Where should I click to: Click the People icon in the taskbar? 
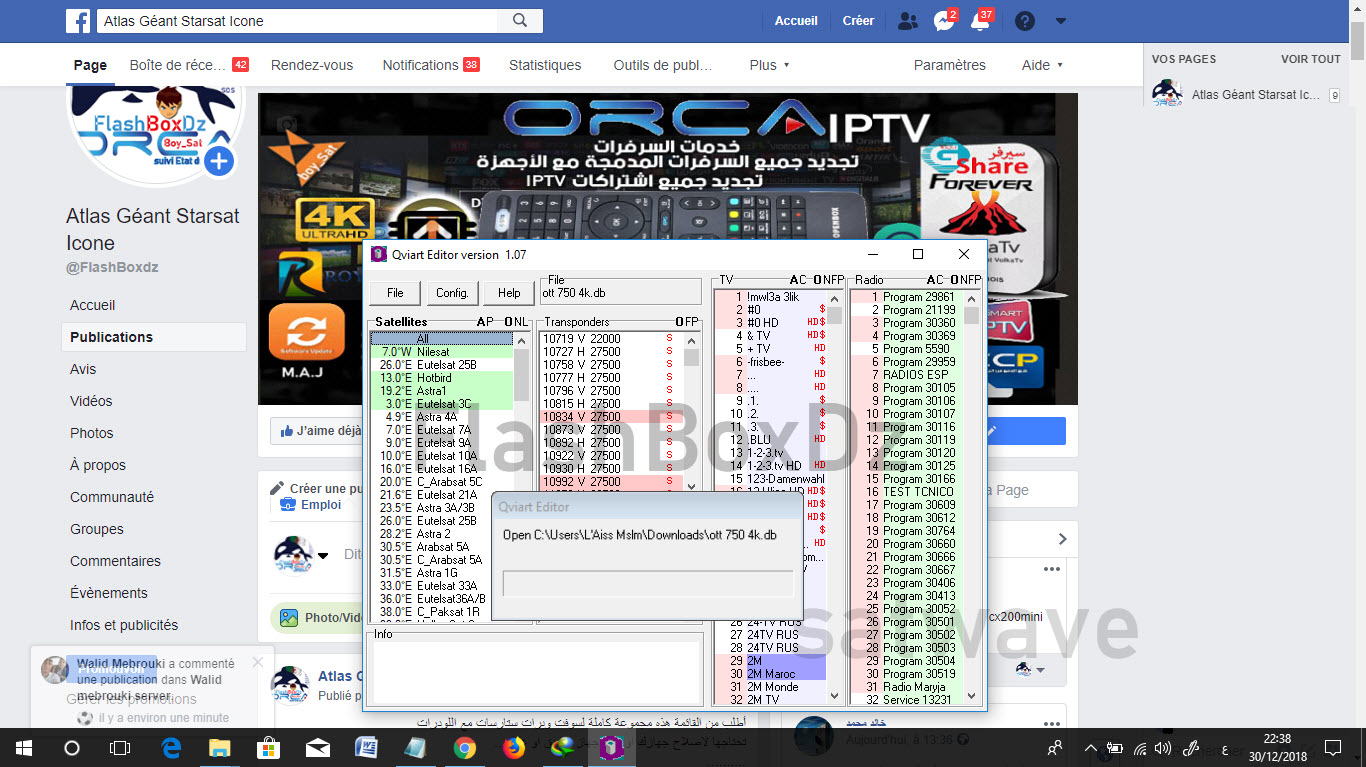[1055, 747]
